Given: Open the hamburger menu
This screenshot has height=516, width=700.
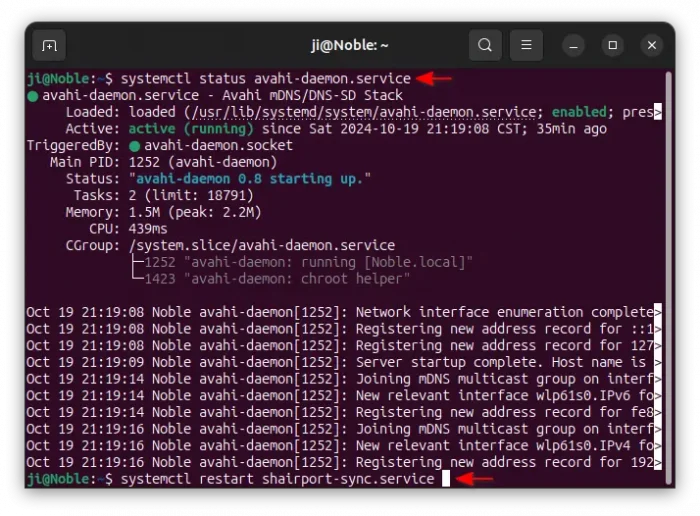Looking at the screenshot, I should point(526,45).
